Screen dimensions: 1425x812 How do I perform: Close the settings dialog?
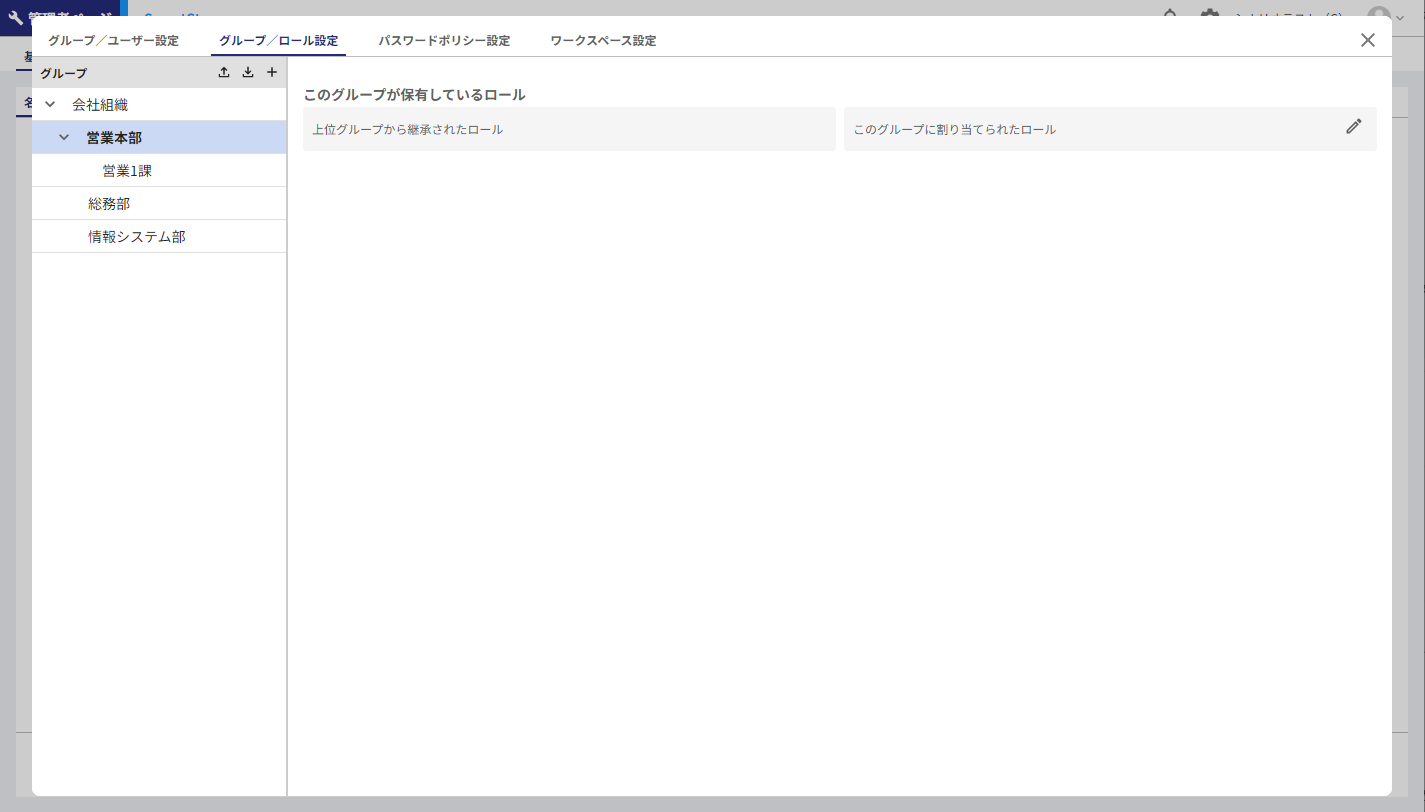(x=1367, y=40)
